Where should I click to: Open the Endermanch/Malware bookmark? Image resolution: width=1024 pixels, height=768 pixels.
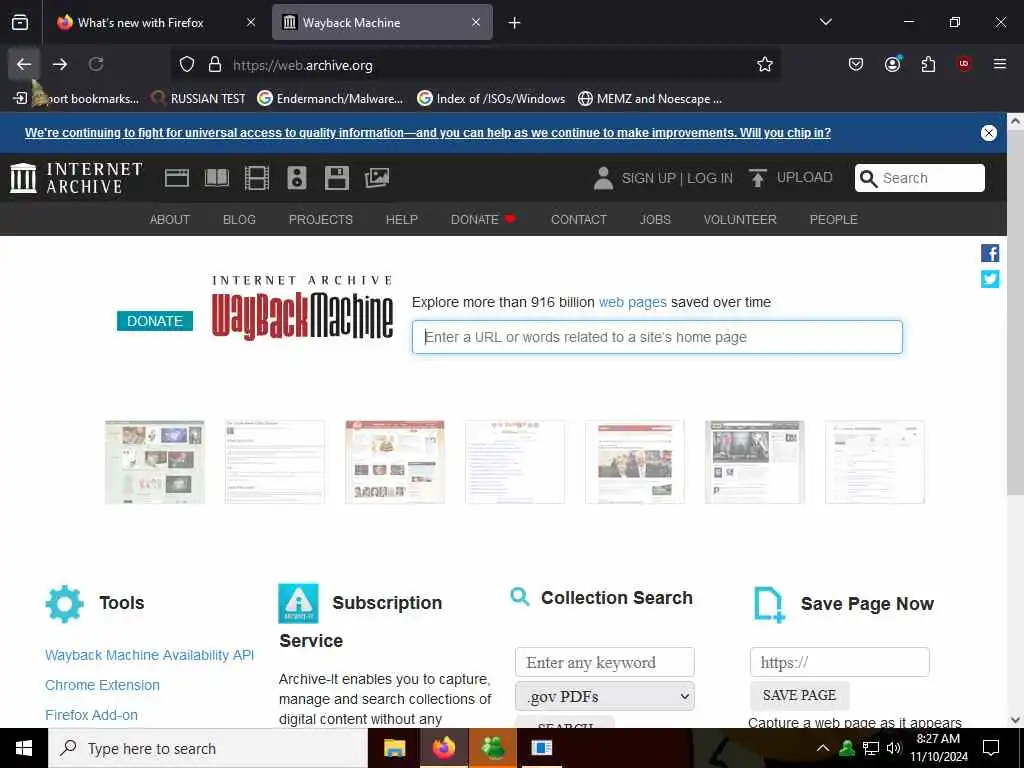pos(330,99)
